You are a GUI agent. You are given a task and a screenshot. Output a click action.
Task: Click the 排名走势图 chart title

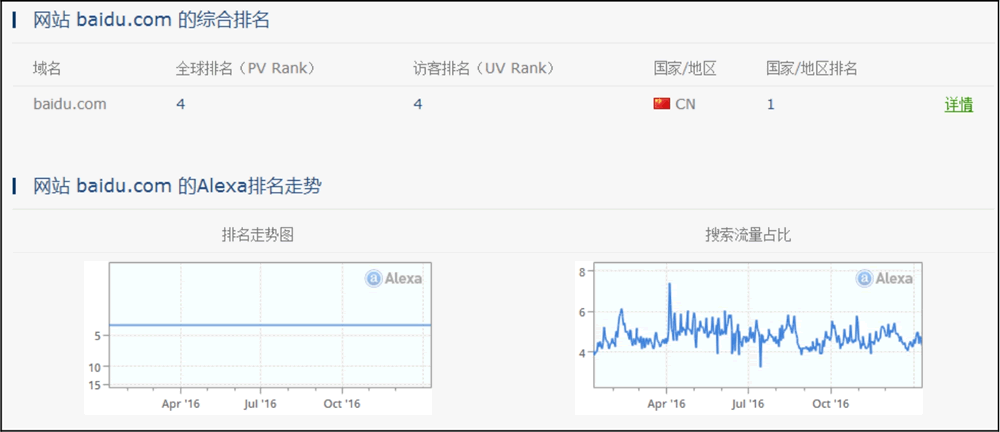[258, 235]
